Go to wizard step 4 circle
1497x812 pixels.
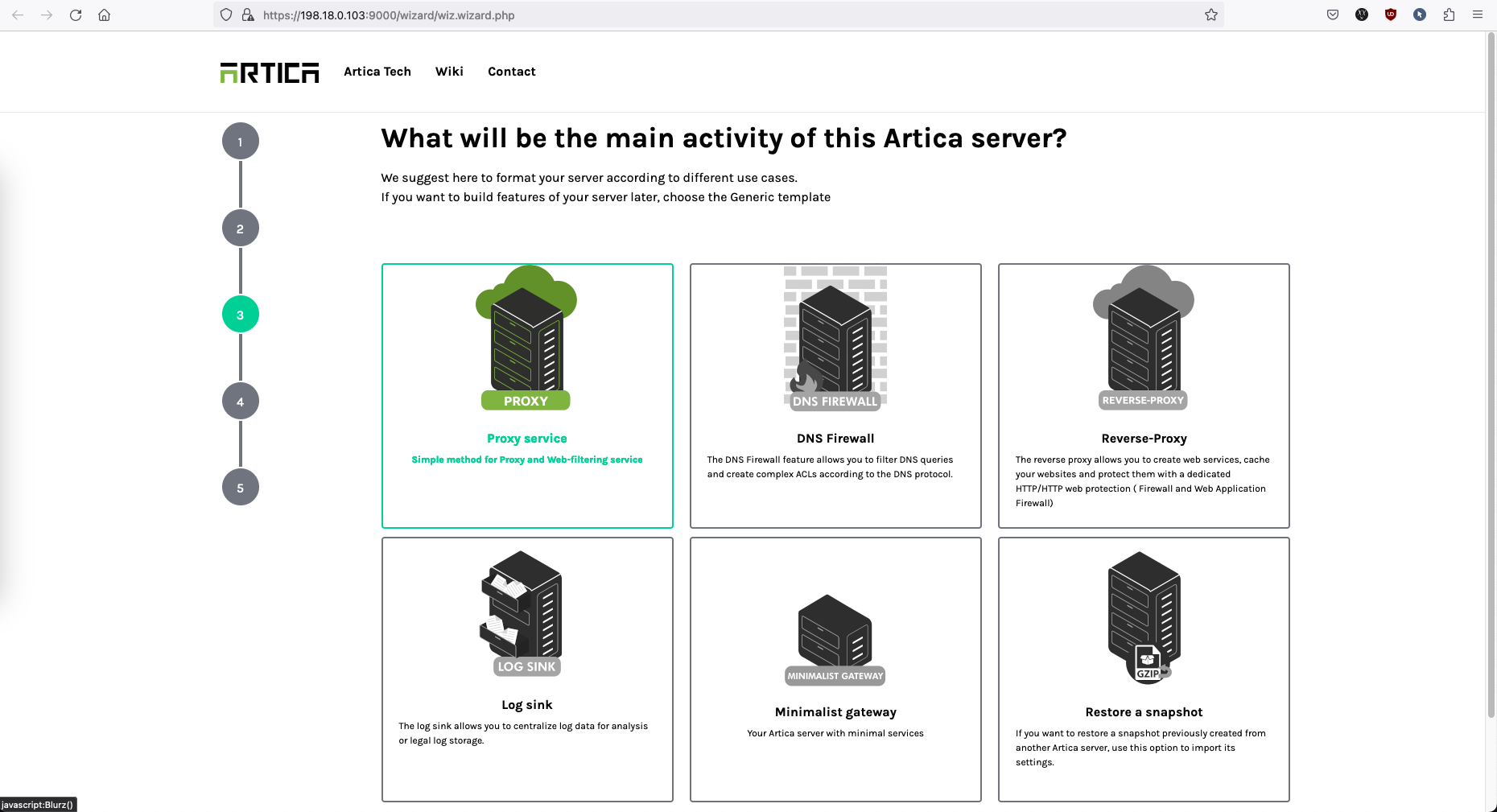click(x=240, y=402)
